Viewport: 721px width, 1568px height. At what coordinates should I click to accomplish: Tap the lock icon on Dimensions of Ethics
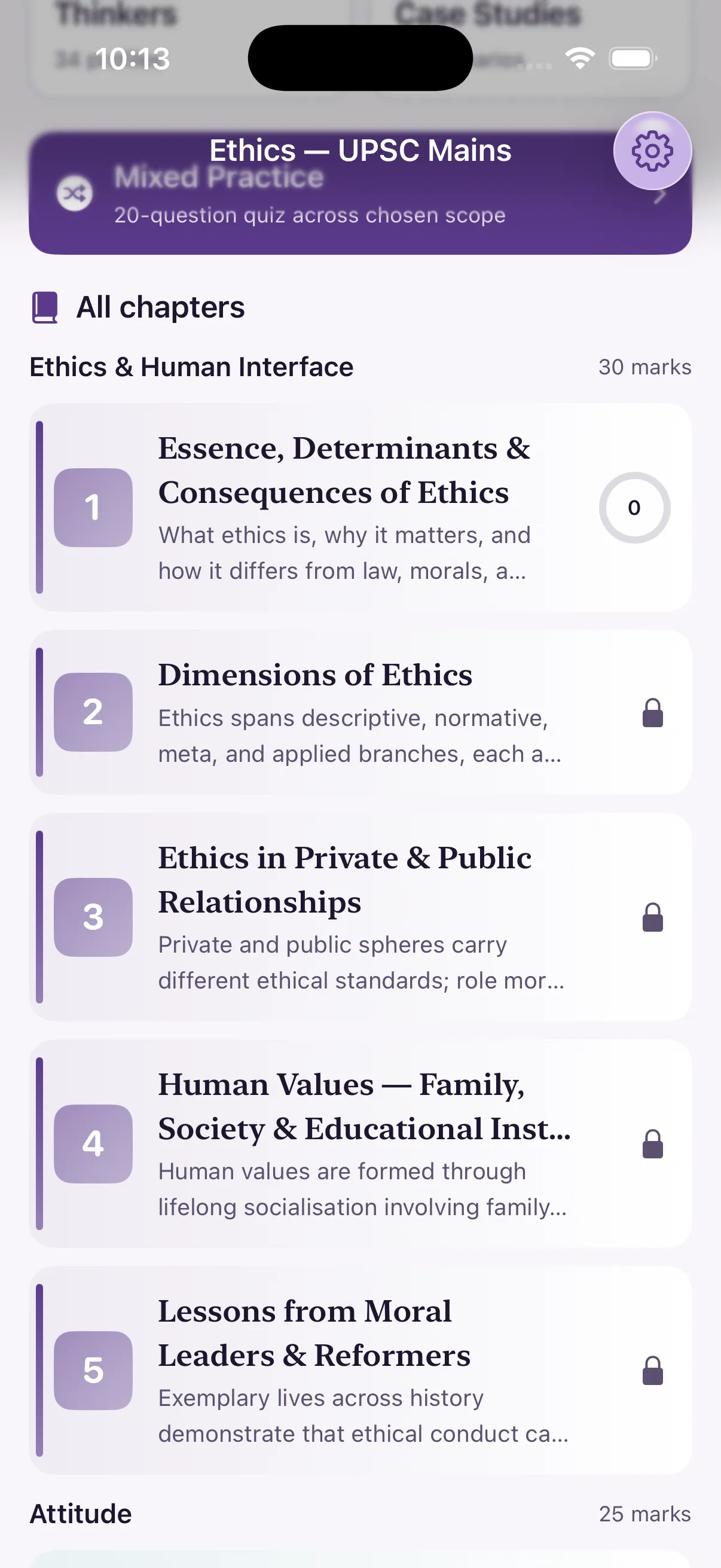[653, 713]
